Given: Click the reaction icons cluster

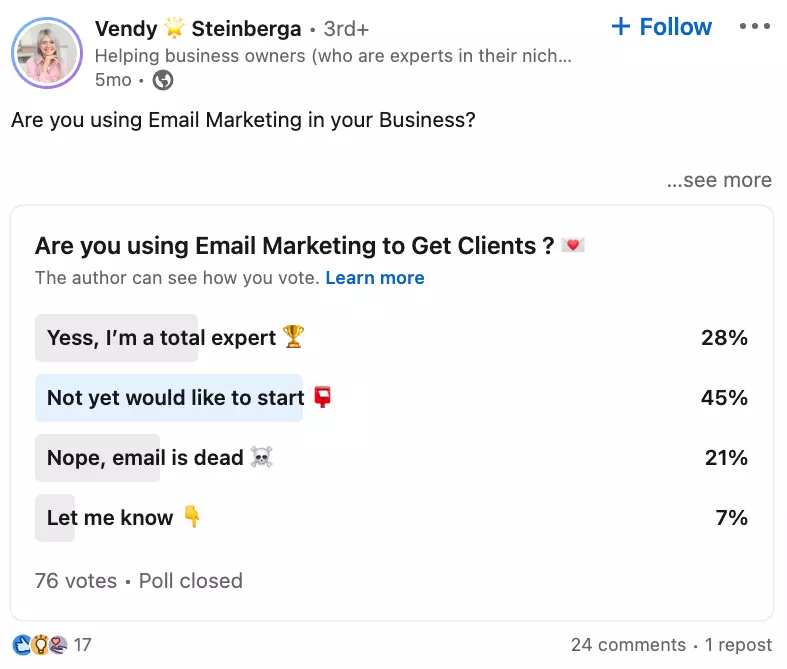Looking at the screenshot, I should tap(40, 645).
